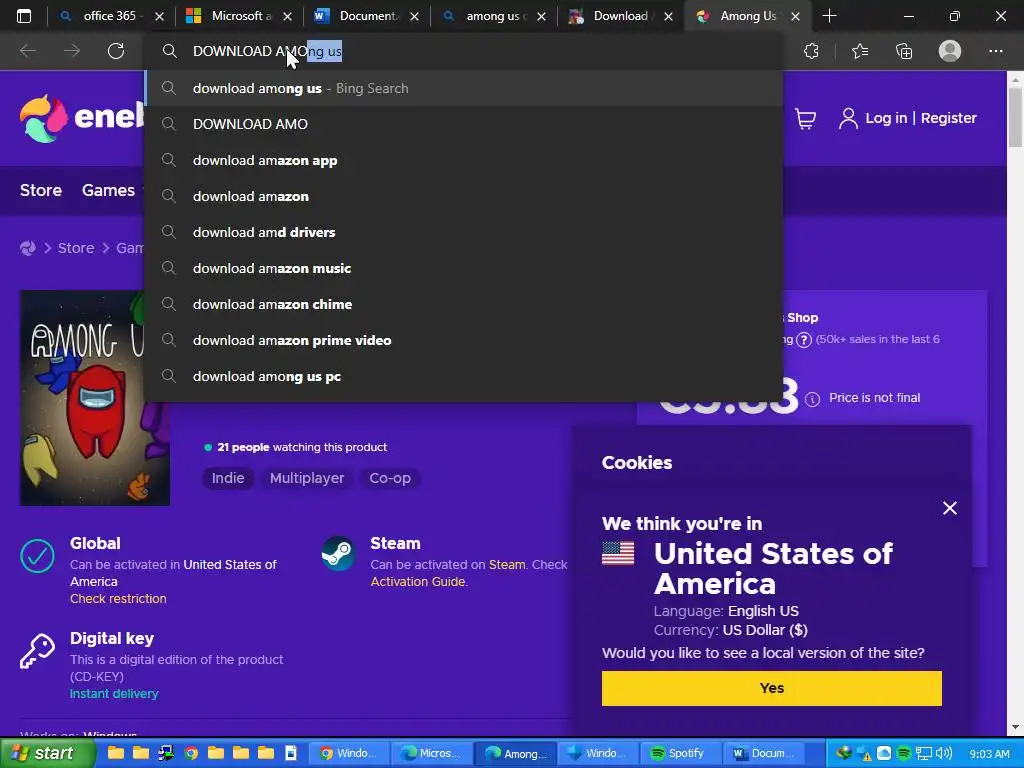Click the price info icon
Viewport: 1024px width, 768px height.
click(x=812, y=399)
